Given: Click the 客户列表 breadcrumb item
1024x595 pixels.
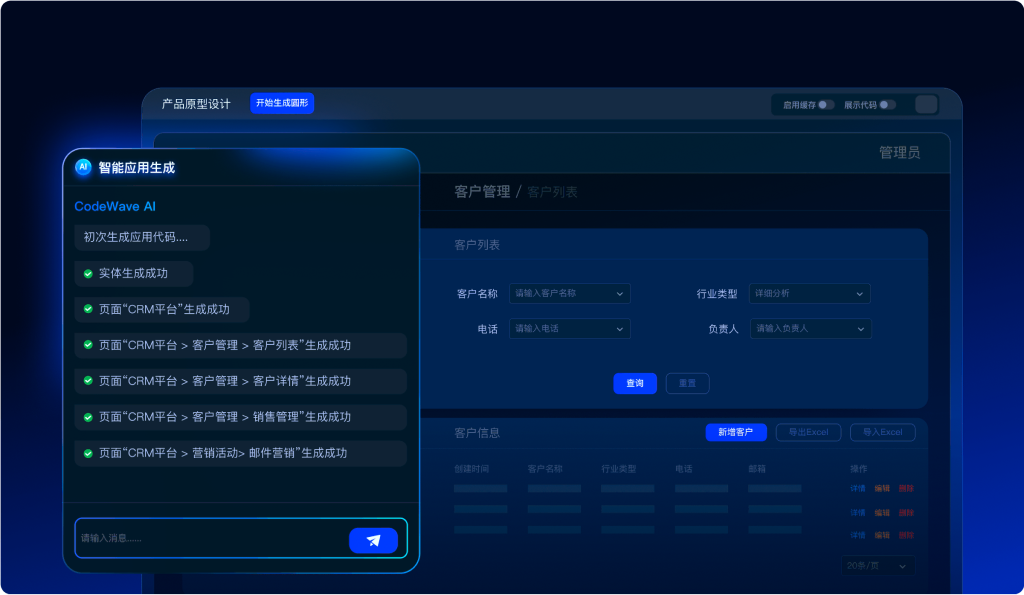Looking at the screenshot, I should tap(552, 192).
